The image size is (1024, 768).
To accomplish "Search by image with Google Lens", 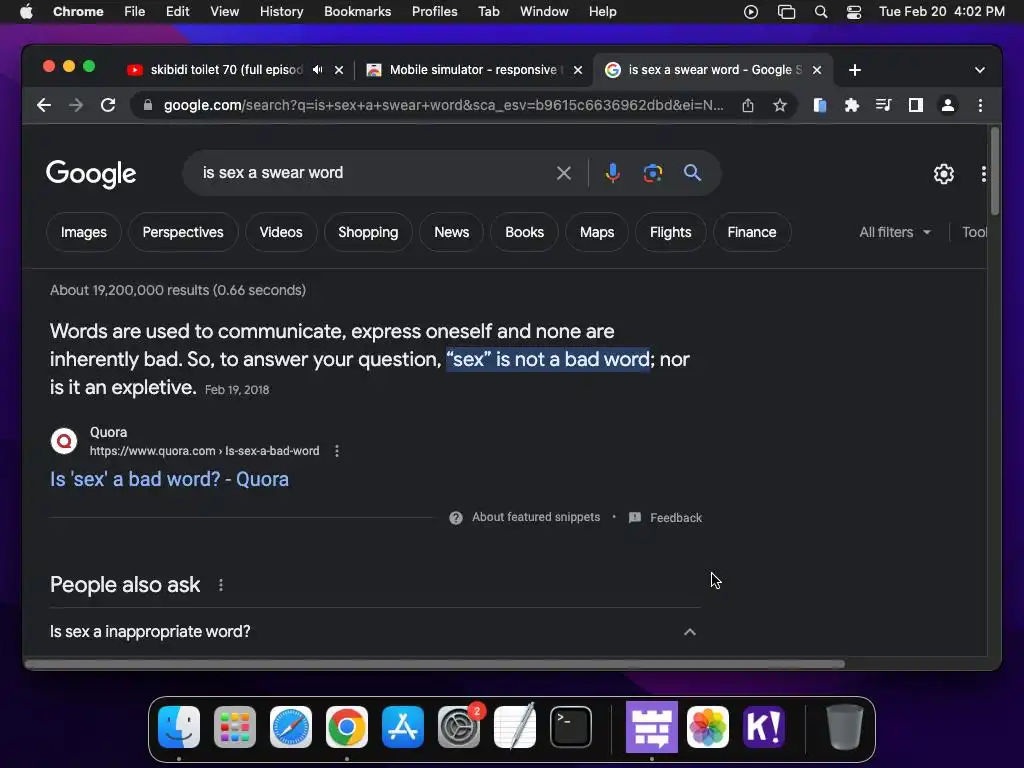I will pyautogui.click(x=652, y=173).
